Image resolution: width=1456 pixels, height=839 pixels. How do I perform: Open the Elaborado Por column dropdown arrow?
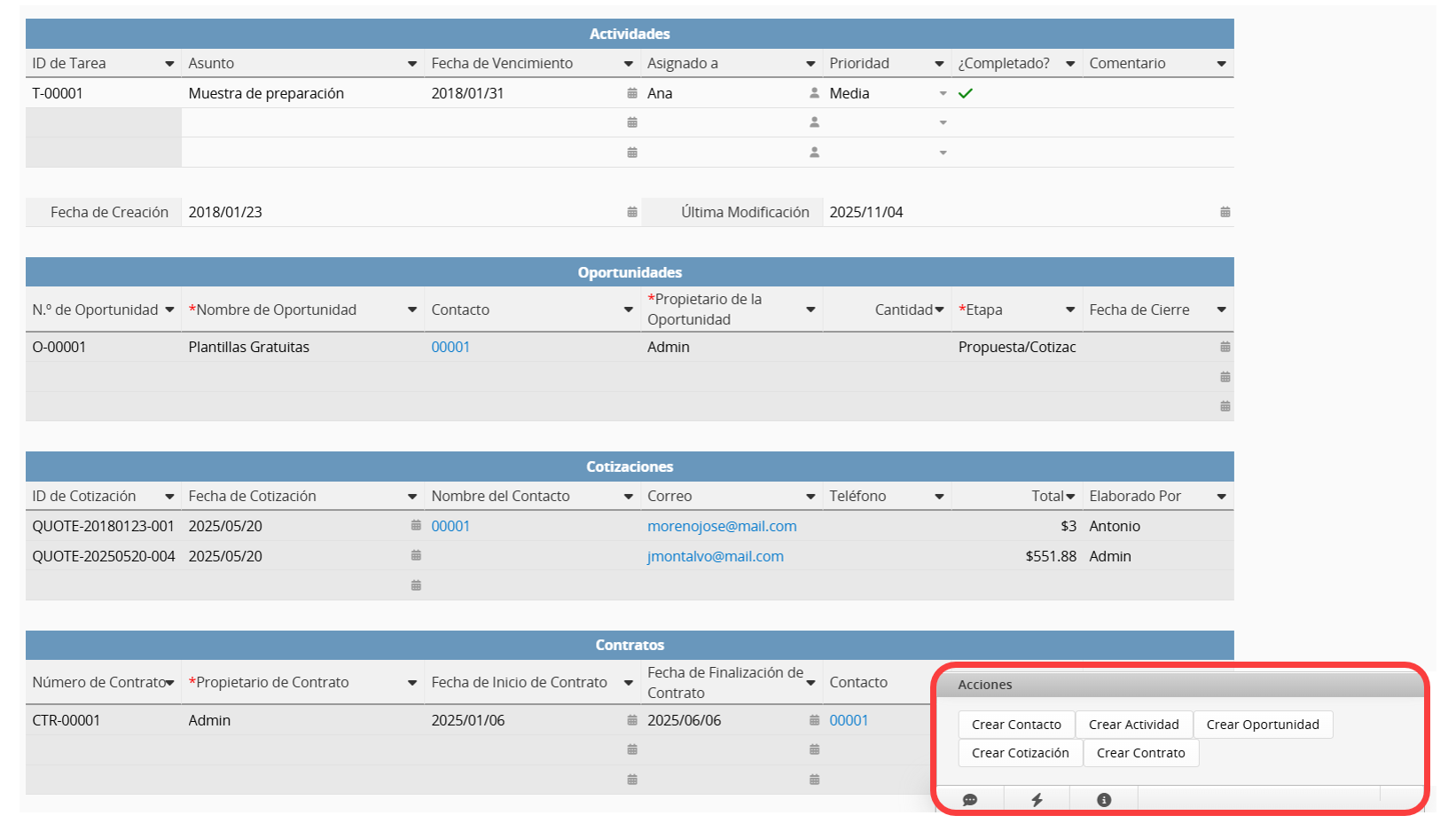(x=1221, y=497)
